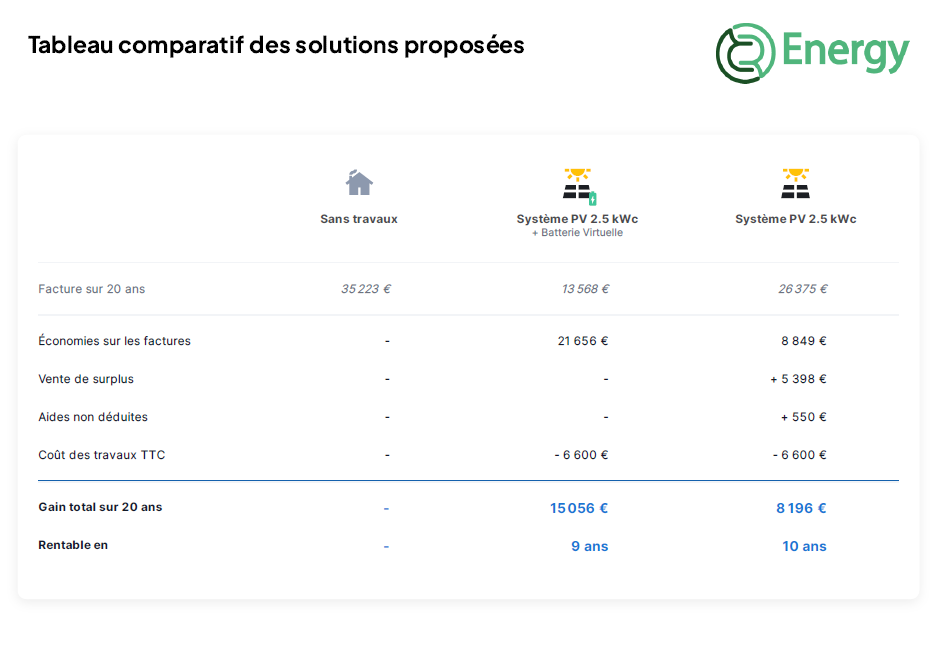The height and width of the screenshot is (659, 940).
Task: Click the '15 056 €' total gain
Action: click(579, 508)
